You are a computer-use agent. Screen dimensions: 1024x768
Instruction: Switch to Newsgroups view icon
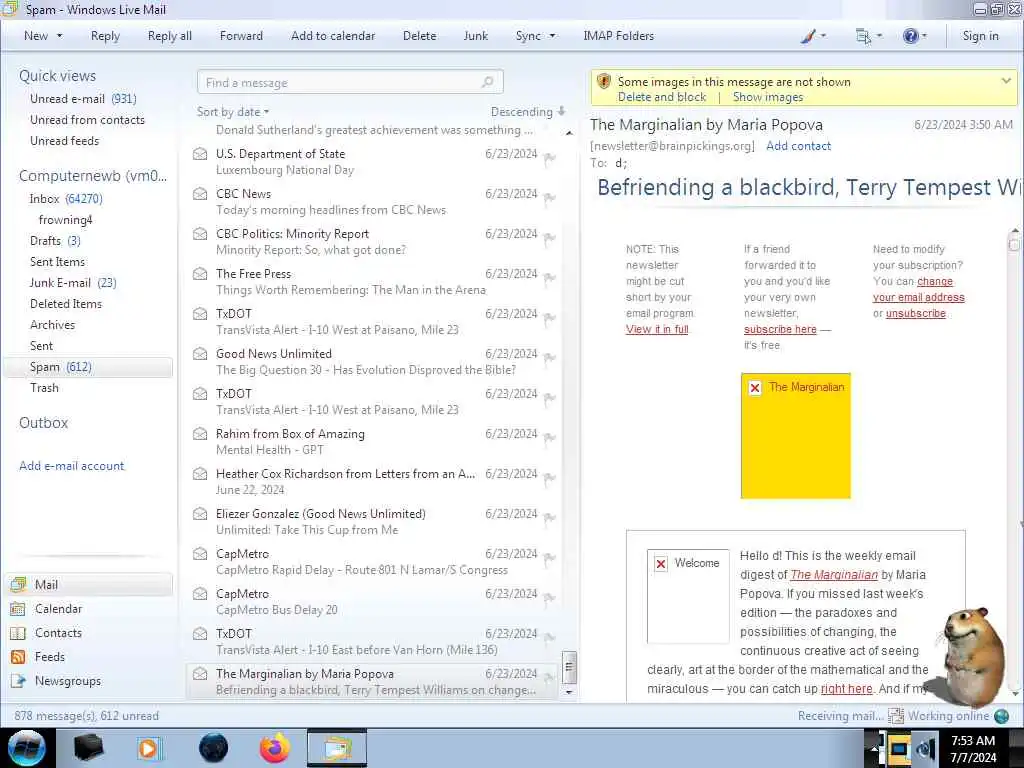18,681
